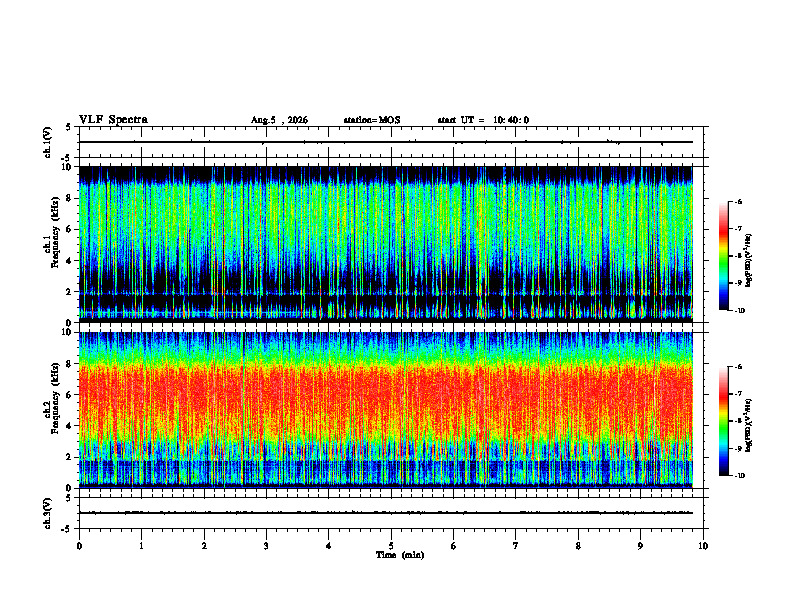
Task: Click the time axis tick label "0"
Action: tap(79, 546)
